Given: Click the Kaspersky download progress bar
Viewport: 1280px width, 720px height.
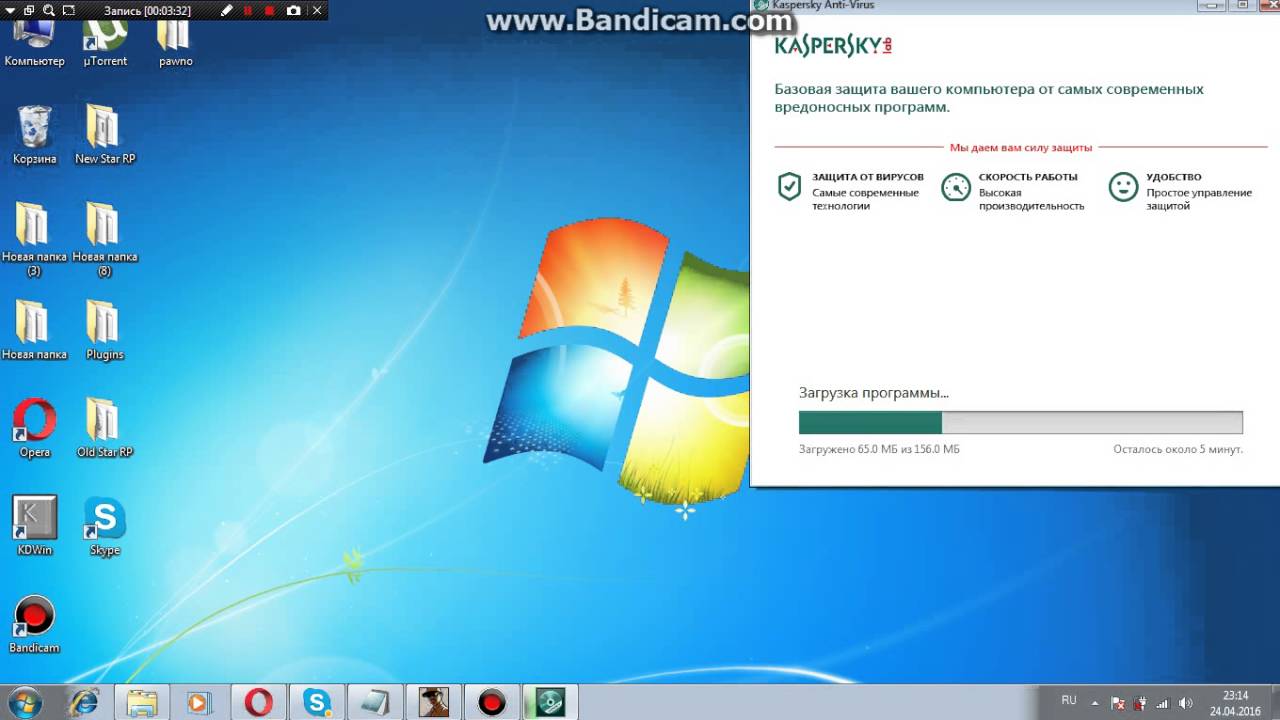Looking at the screenshot, I should click(x=1021, y=422).
